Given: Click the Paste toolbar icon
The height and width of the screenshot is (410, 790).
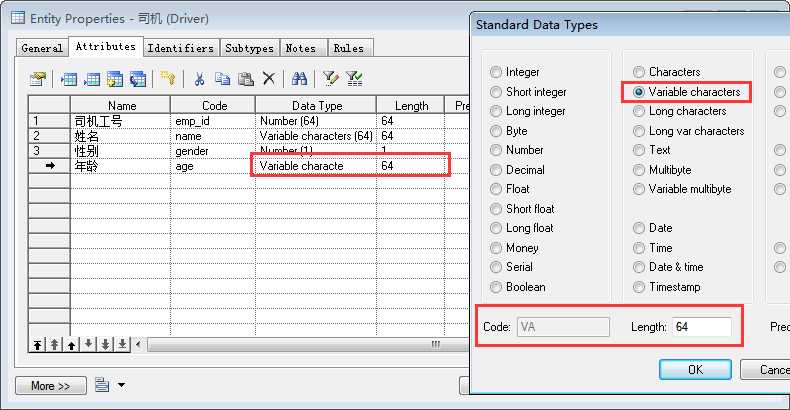Looking at the screenshot, I should [245, 79].
